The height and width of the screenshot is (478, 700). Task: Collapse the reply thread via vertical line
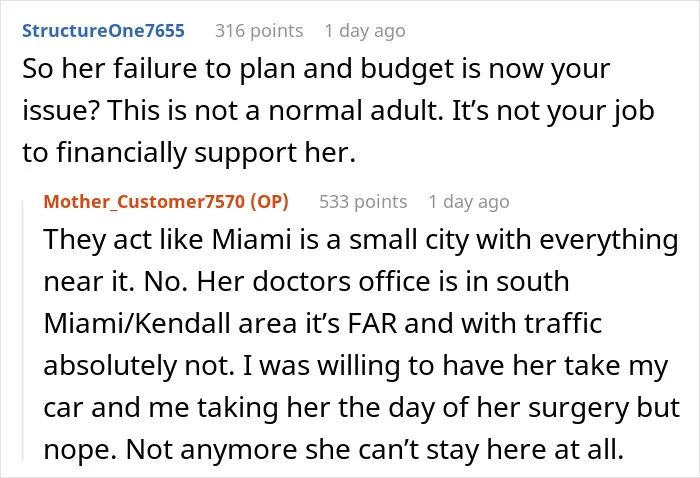[23, 330]
